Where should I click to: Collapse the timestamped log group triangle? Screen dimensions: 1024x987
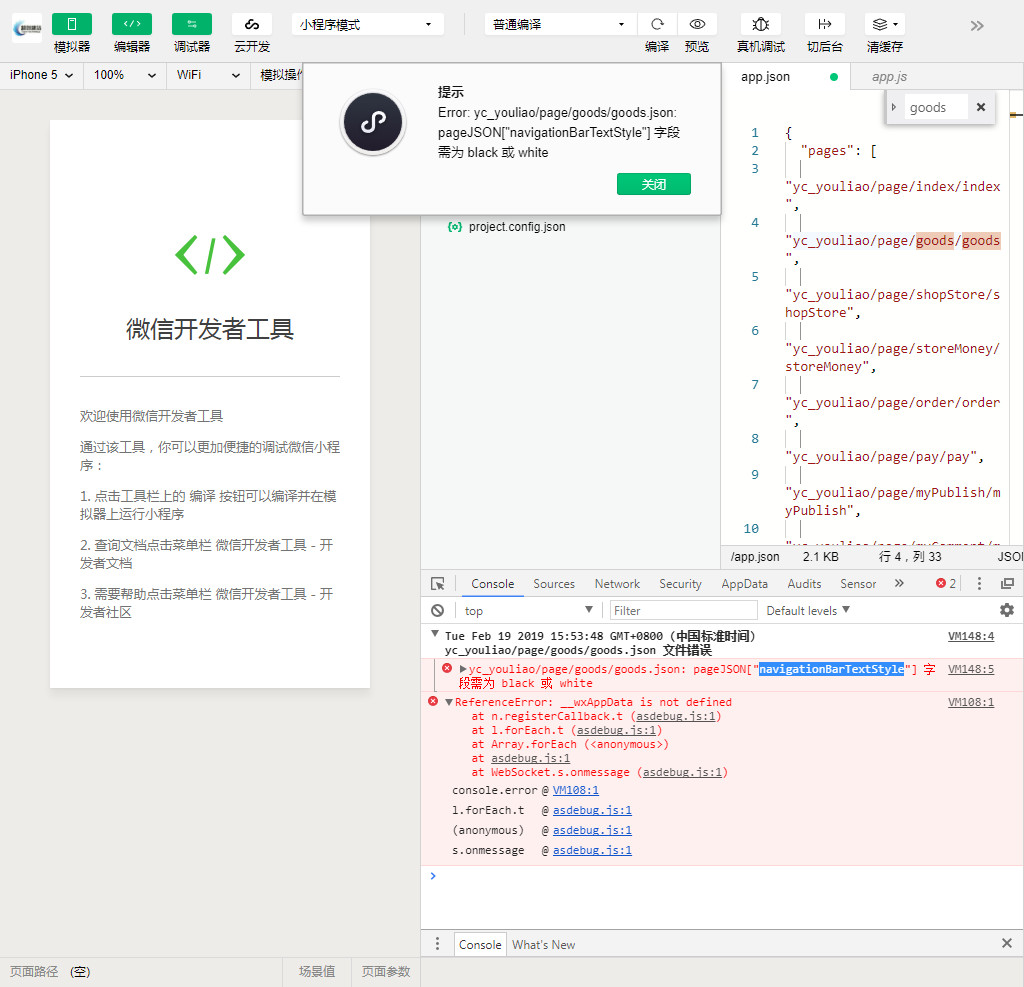[x=435, y=634]
